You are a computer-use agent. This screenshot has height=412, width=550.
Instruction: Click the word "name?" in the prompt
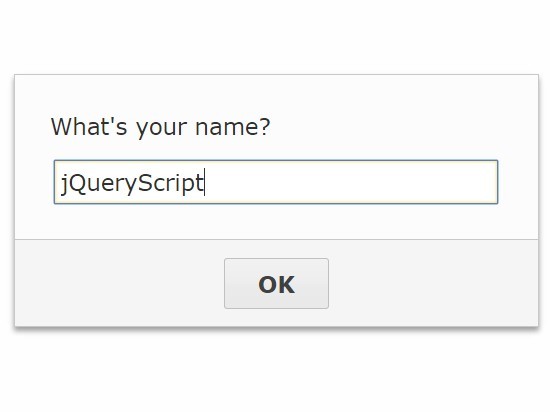(x=233, y=127)
